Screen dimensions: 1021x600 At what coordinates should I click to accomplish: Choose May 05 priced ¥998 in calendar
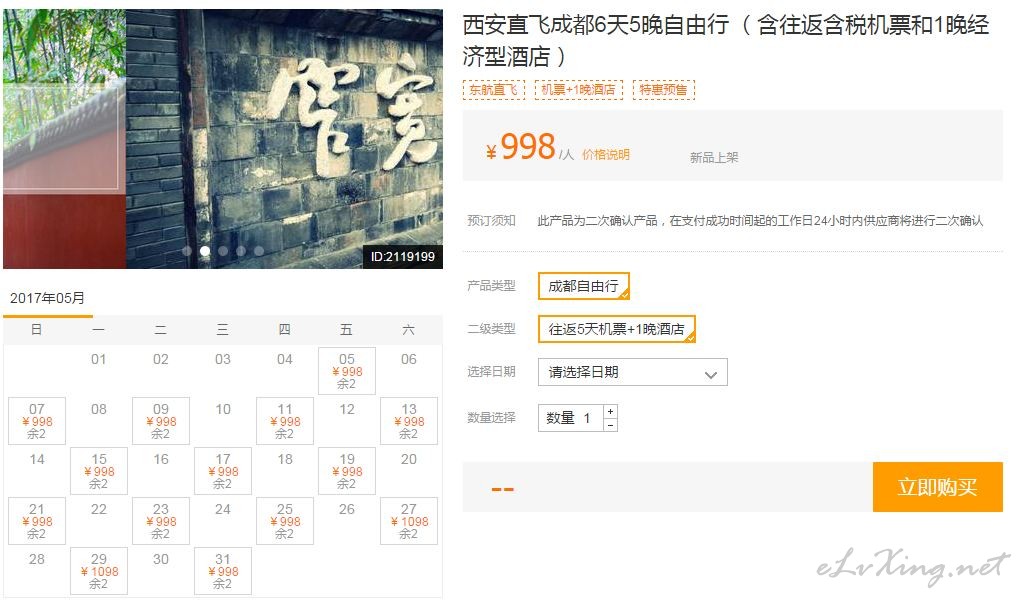pos(347,371)
